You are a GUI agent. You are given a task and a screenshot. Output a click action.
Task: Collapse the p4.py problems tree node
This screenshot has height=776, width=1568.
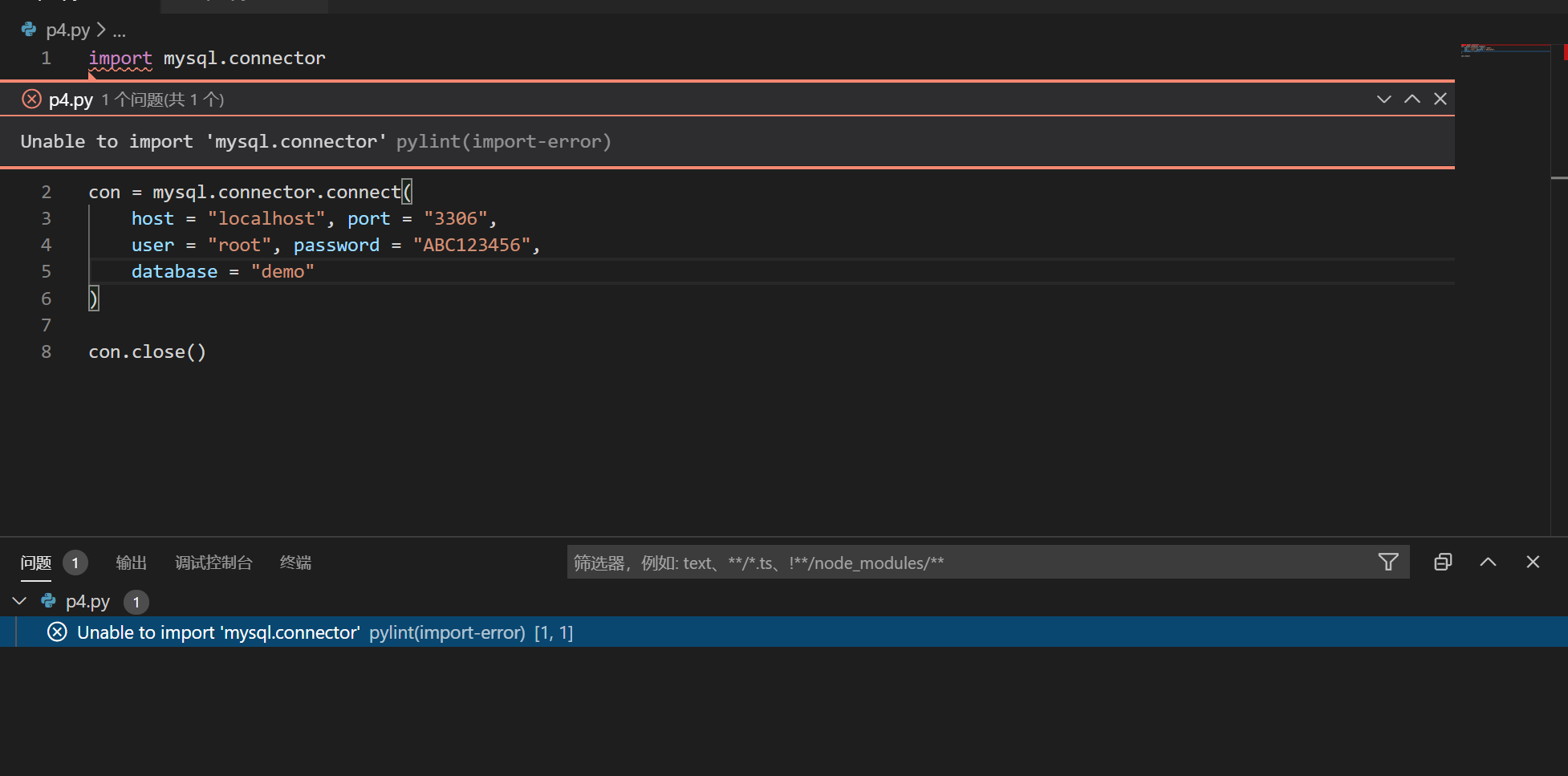(x=19, y=601)
